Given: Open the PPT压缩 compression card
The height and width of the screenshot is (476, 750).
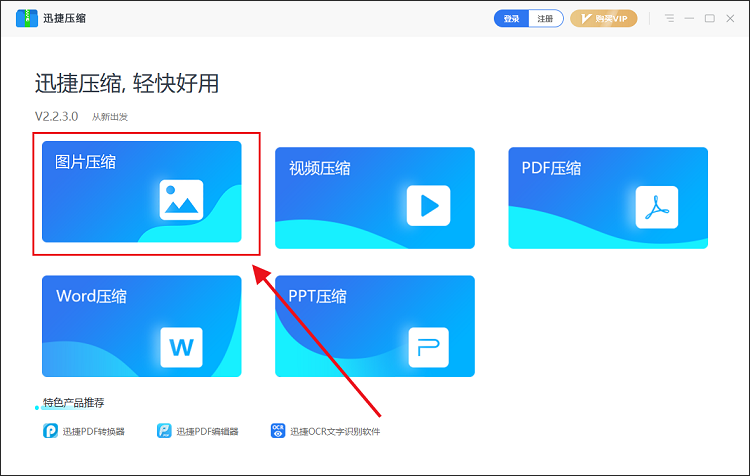Looking at the screenshot, I should click(x=375, y=326).
